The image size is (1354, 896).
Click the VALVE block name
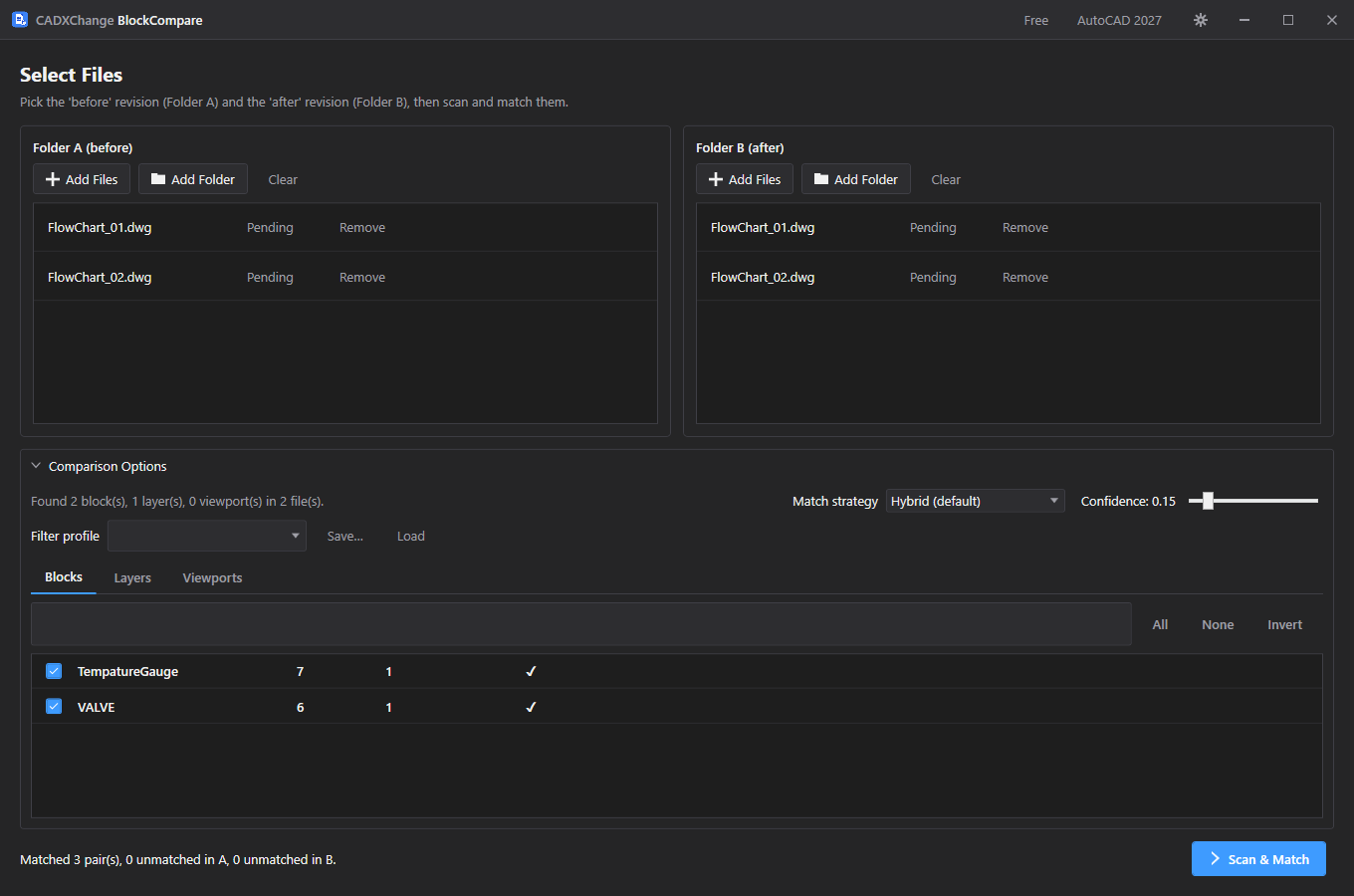tap(96, 708)
